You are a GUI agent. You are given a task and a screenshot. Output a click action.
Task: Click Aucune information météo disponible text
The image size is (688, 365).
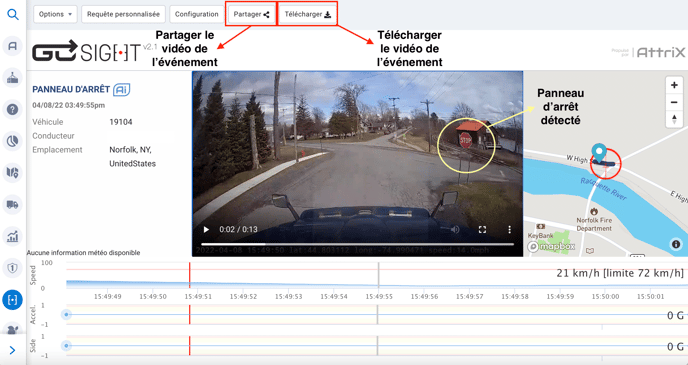coord(83,253)
